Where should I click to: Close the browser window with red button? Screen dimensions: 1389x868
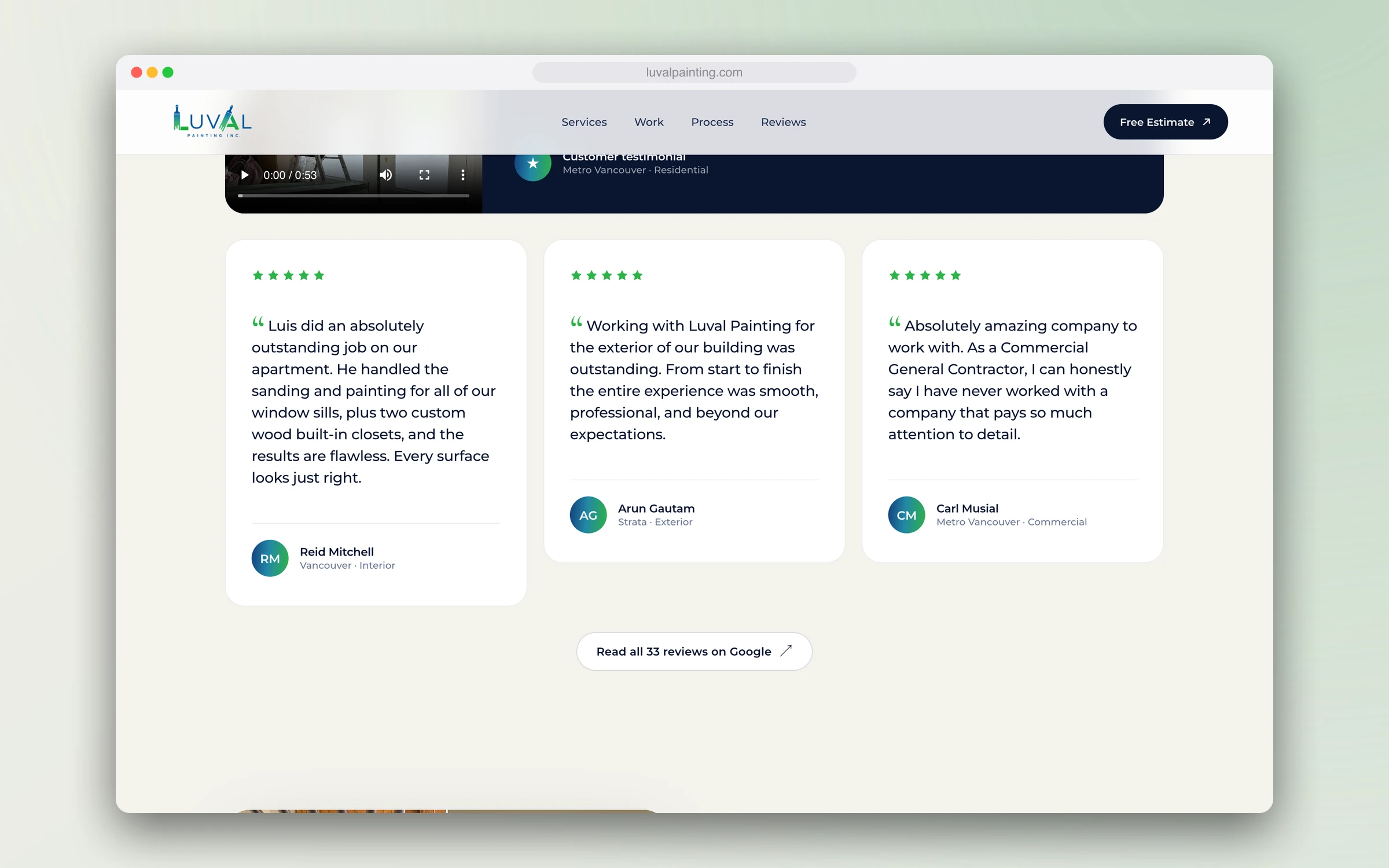tap(137, 72)
